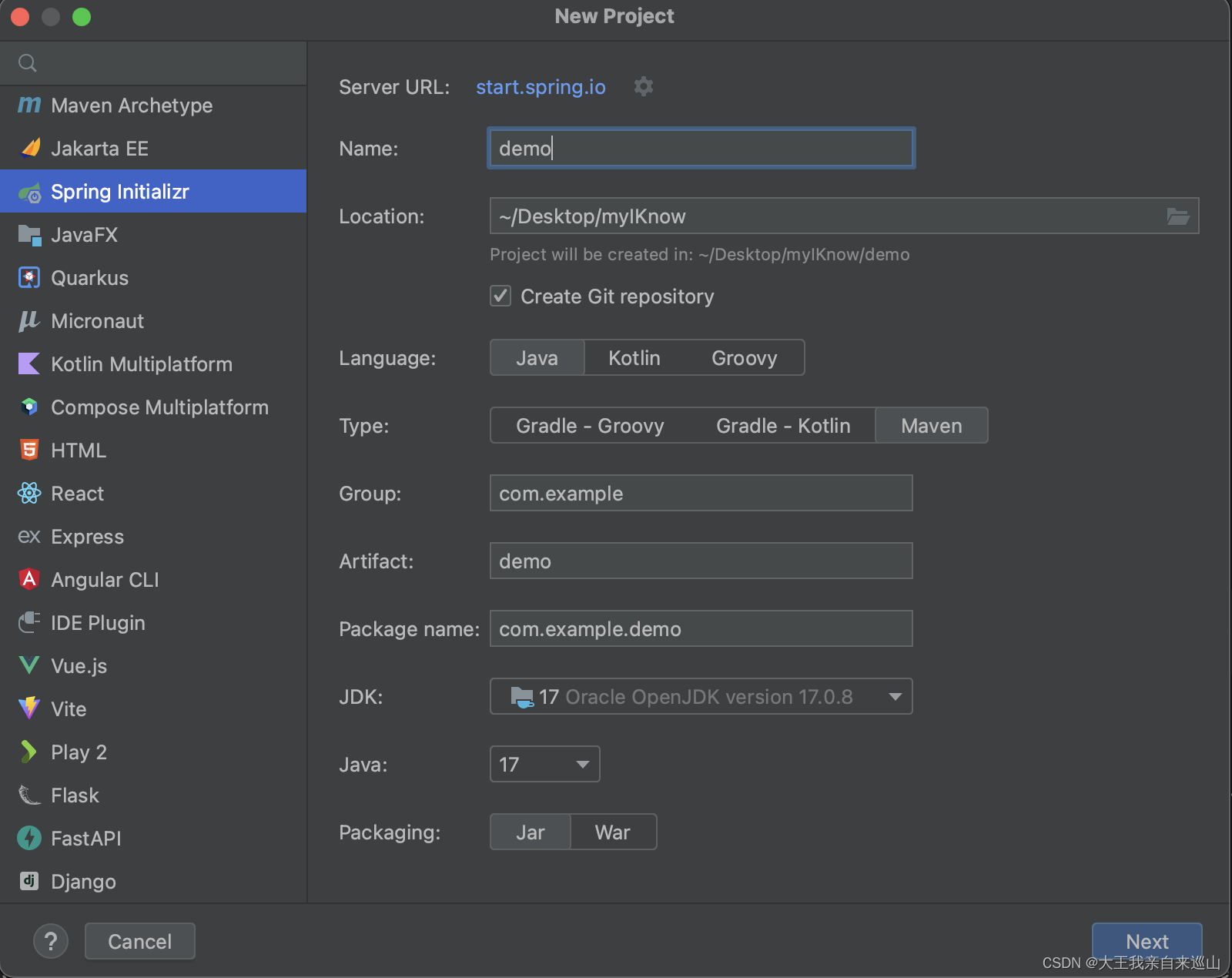Screen dimensions: 1232x978
Task: Toggle Create Git repository checkbox
Action: point(500,296)
